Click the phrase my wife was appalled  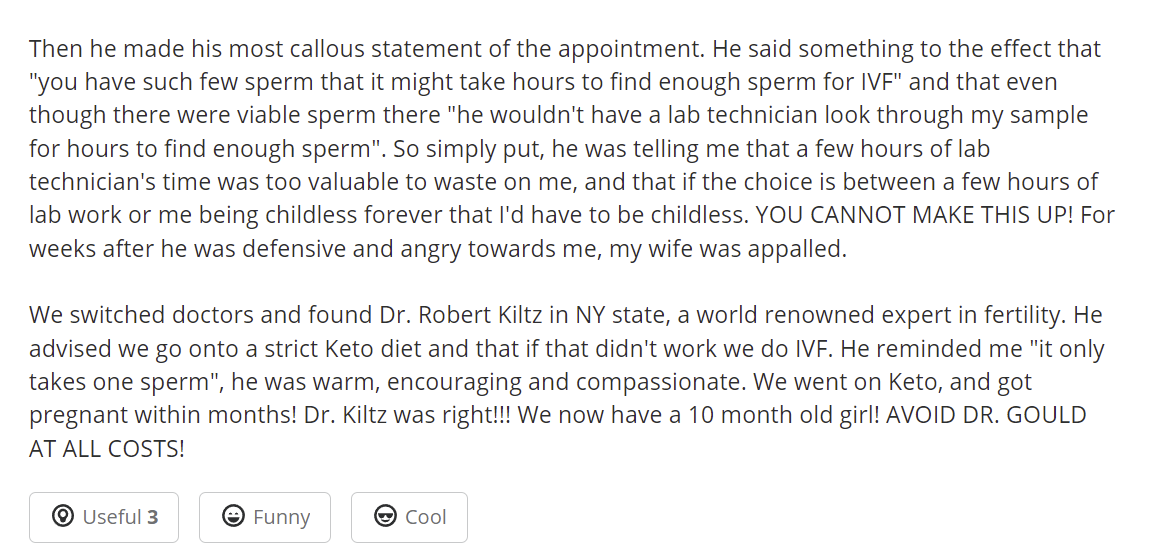click(728, 249)
